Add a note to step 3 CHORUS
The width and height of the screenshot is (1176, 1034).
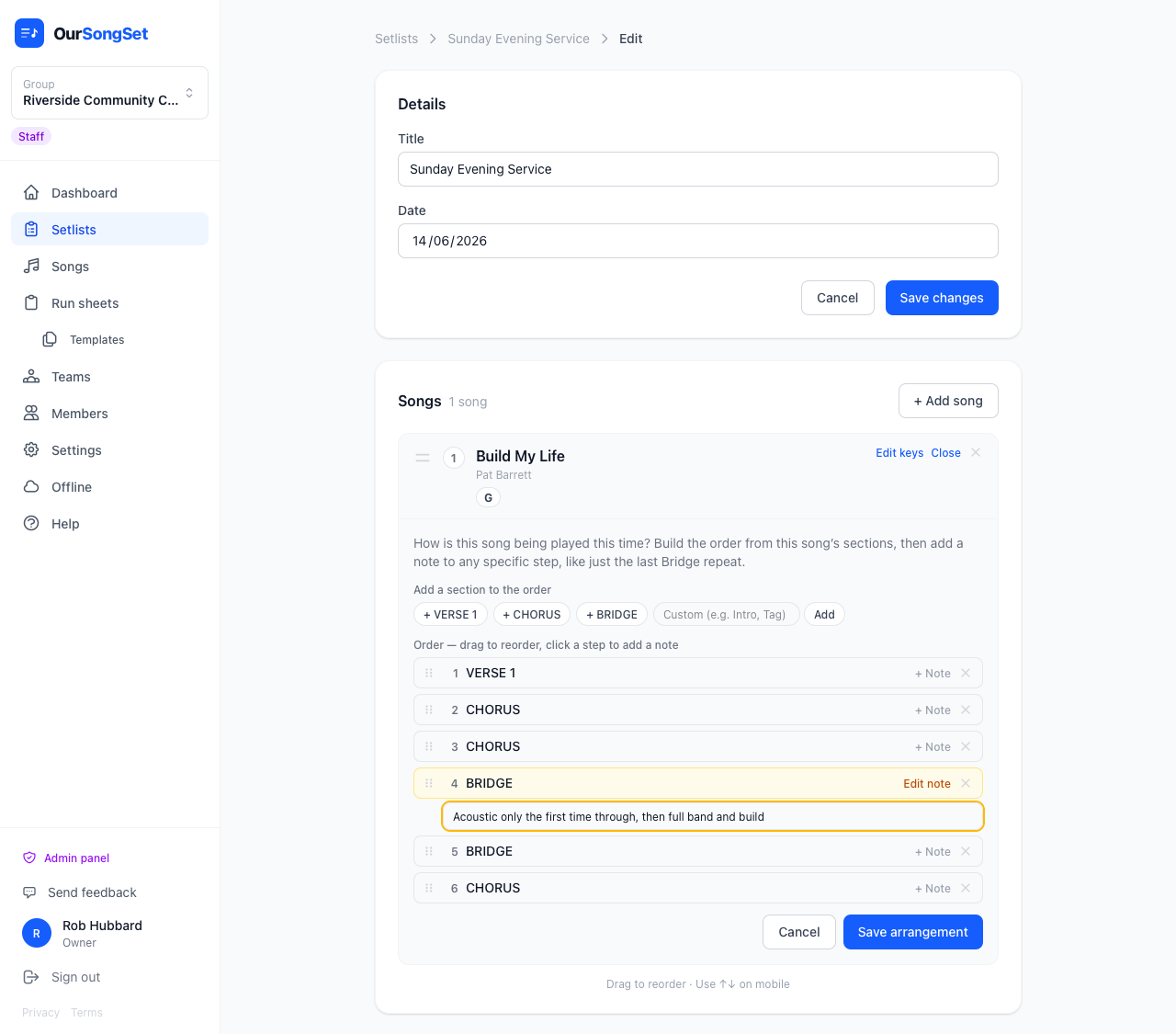(933, 747)
